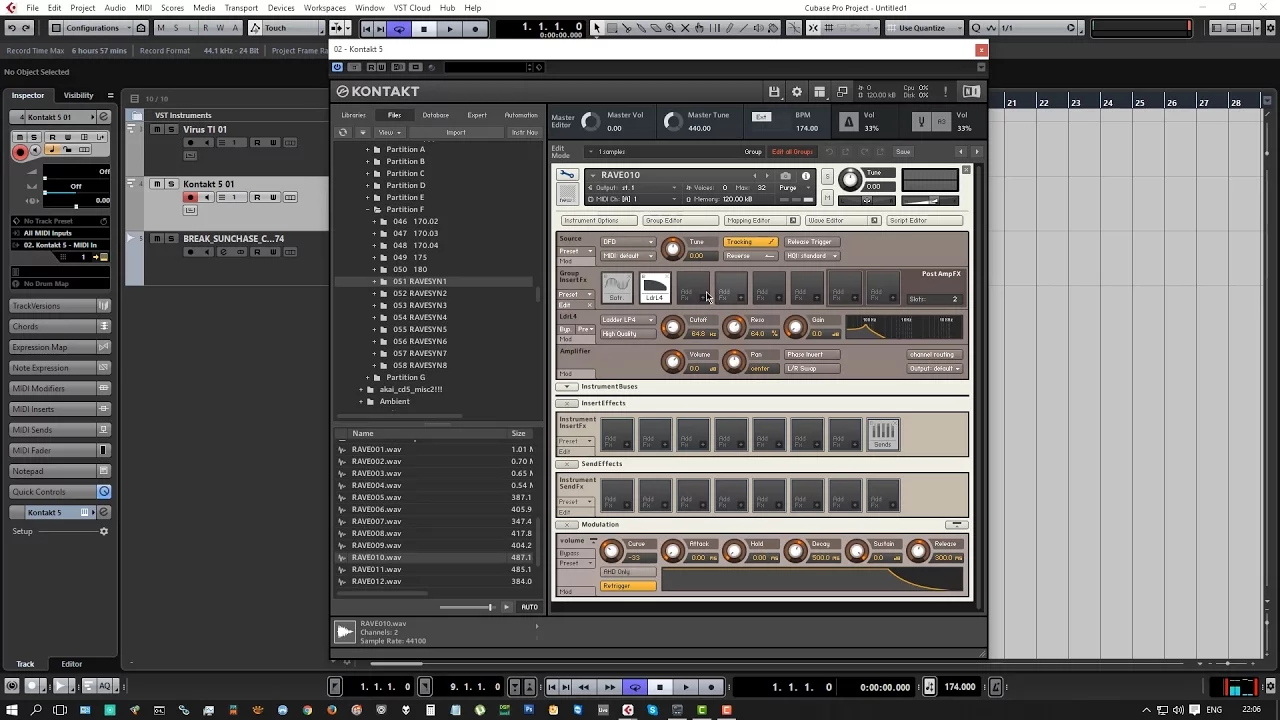
Task: Open the RAVE010 instrument info icon
Action: (x=806, y=175)
